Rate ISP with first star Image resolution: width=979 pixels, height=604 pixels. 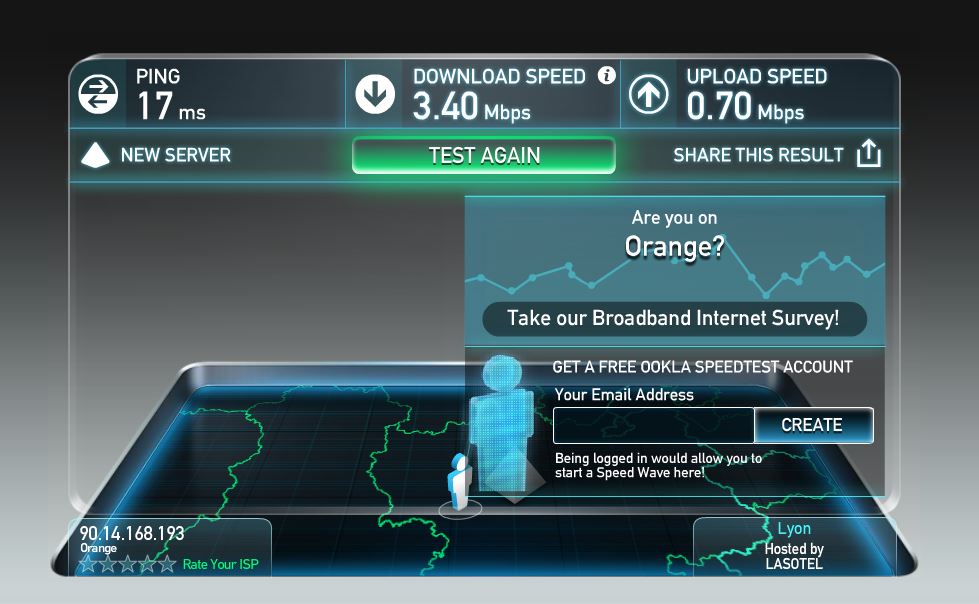point(88,564)
